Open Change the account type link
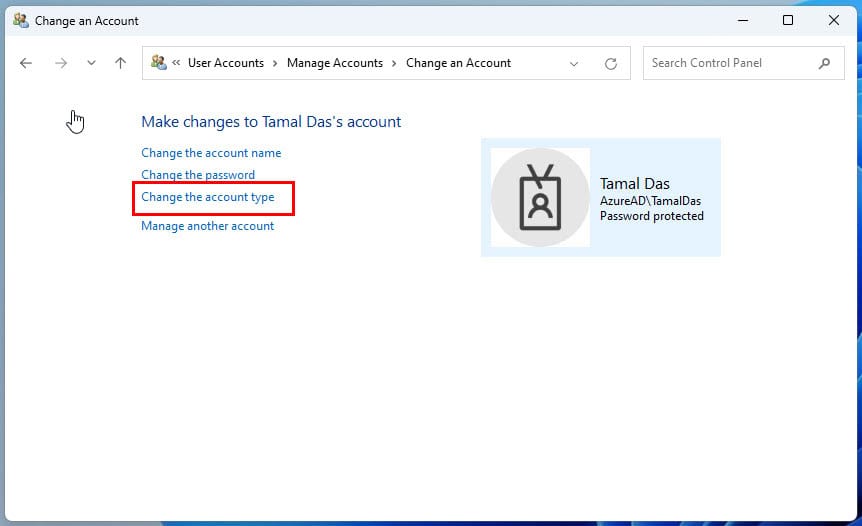This screenshot has height=526, width=862. tap(208, 197)
